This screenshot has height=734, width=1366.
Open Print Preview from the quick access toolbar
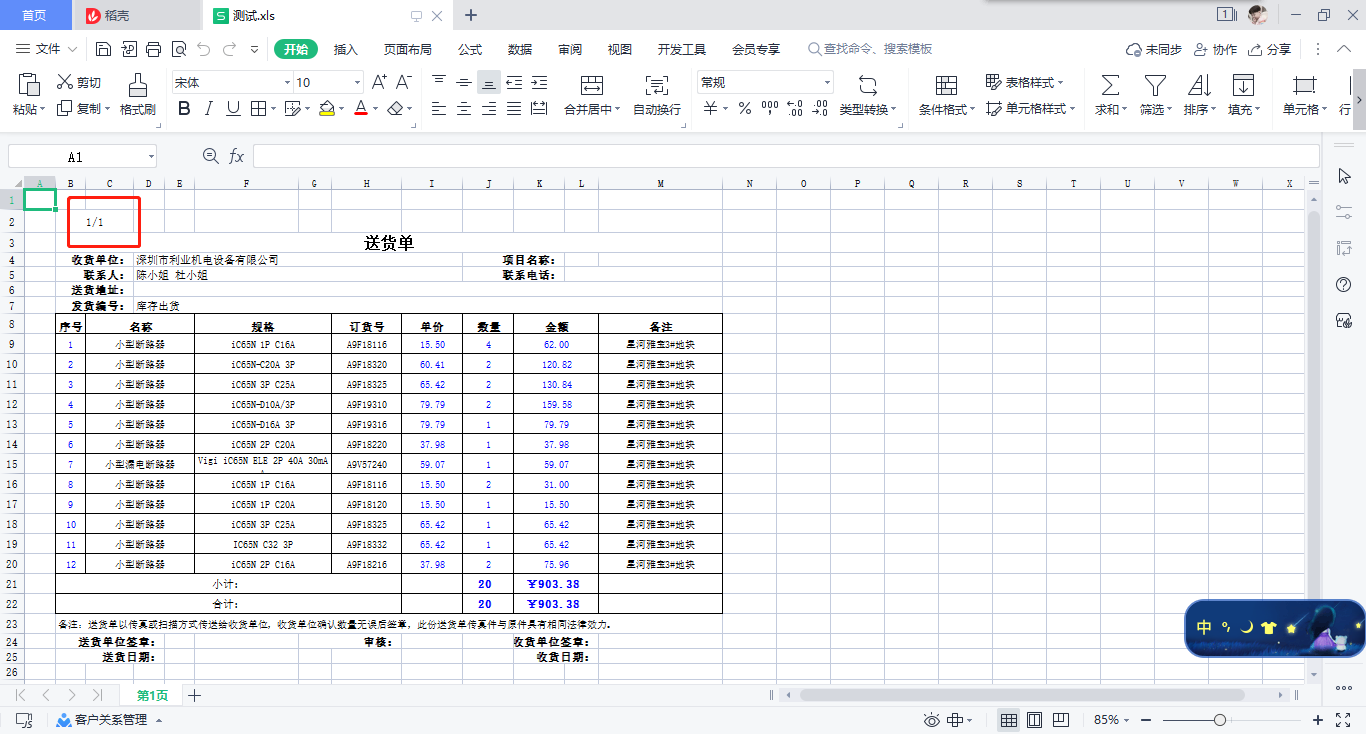tap(178, 49)
